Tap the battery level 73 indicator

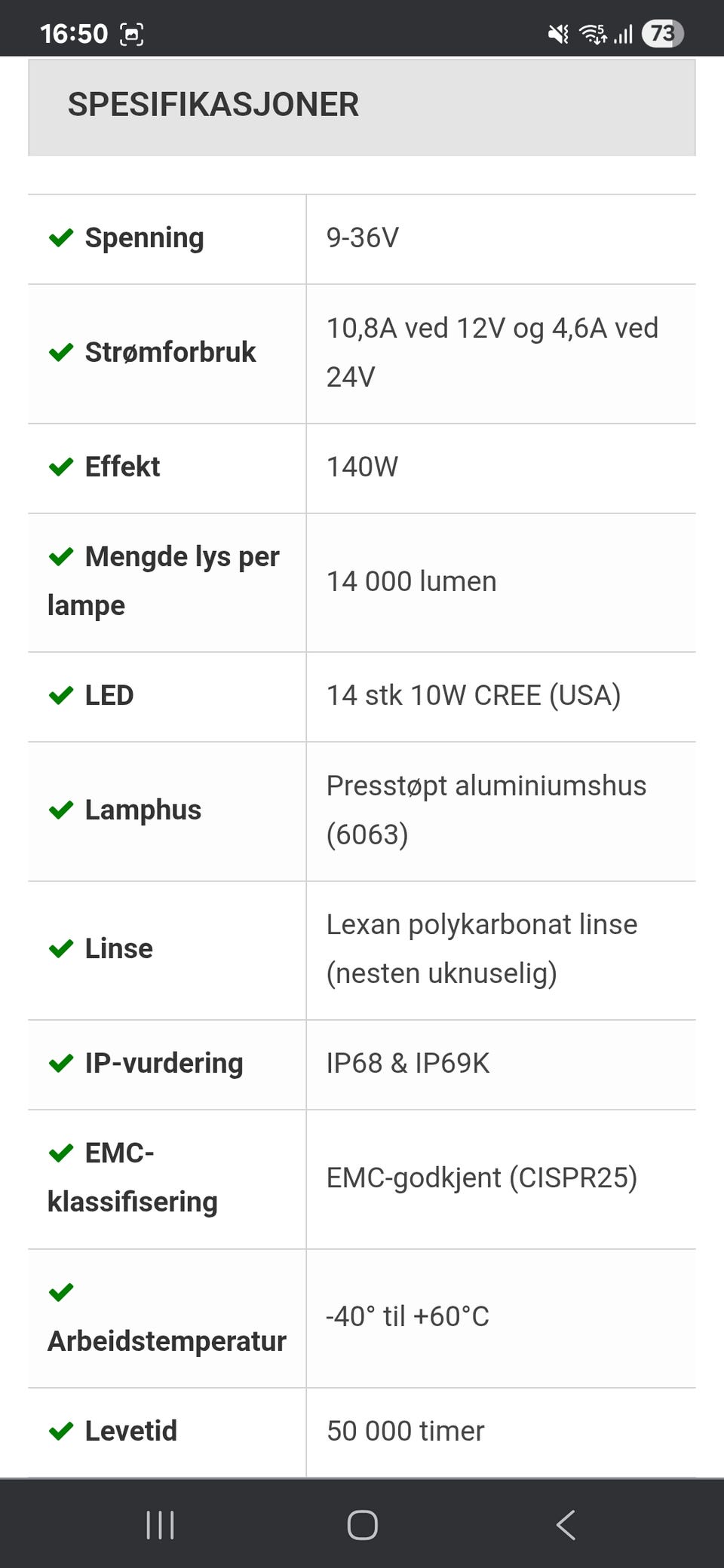[x=662, y=34]
